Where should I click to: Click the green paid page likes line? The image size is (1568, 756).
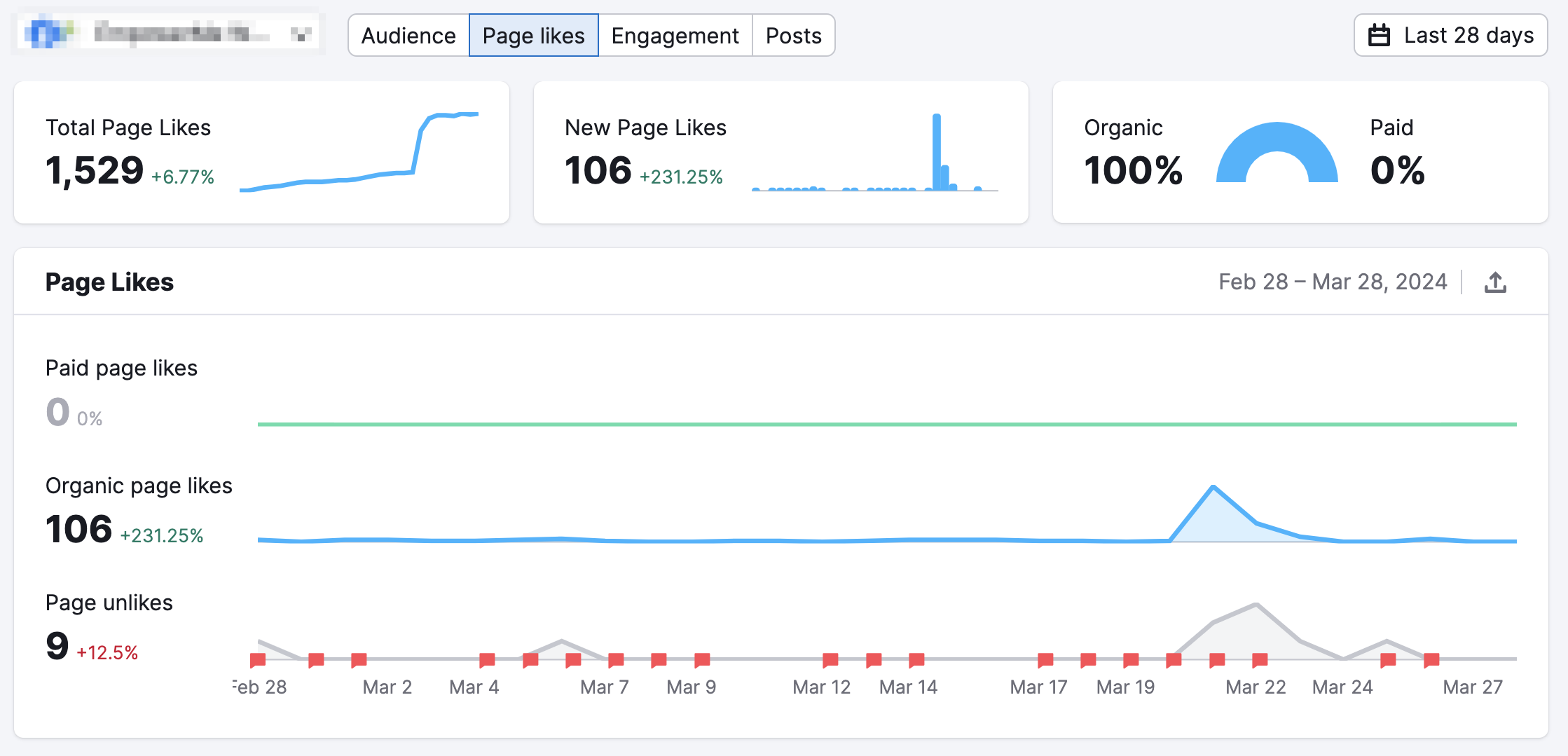(x=887, y=424)
